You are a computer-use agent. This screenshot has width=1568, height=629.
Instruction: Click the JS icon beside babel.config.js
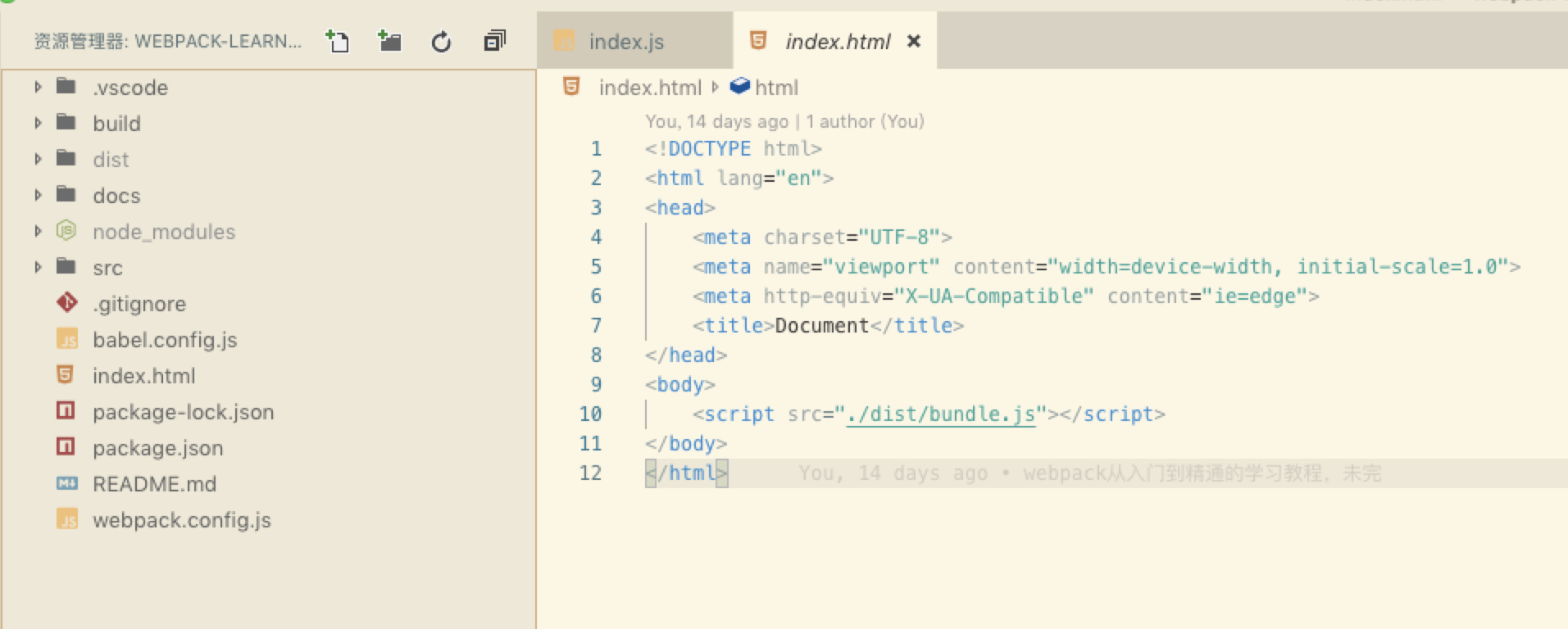66,339
